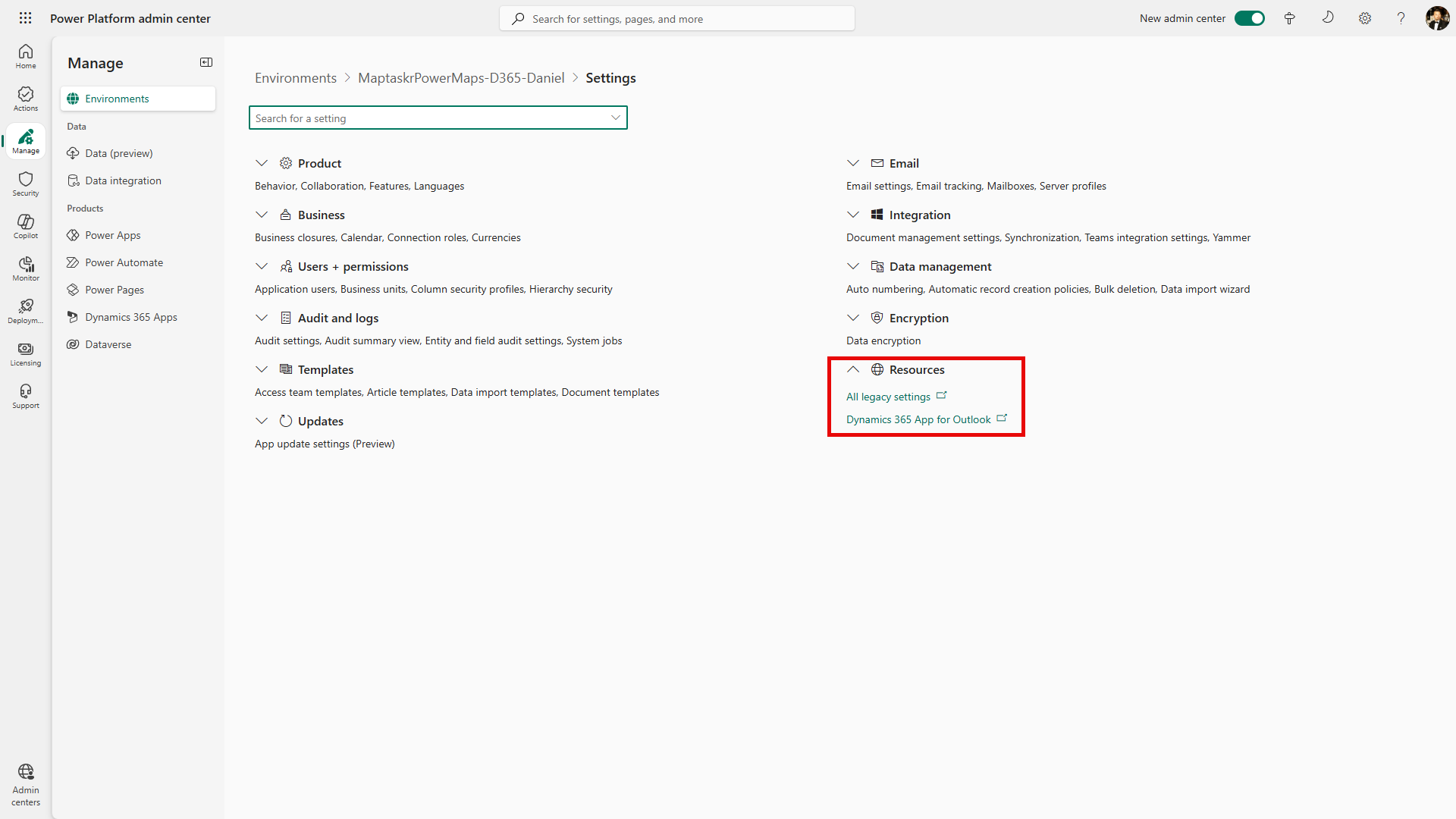Open Monitor in left rail
Image resolution: width=1456 pixels, height=819 pixels.
[26, 268]
